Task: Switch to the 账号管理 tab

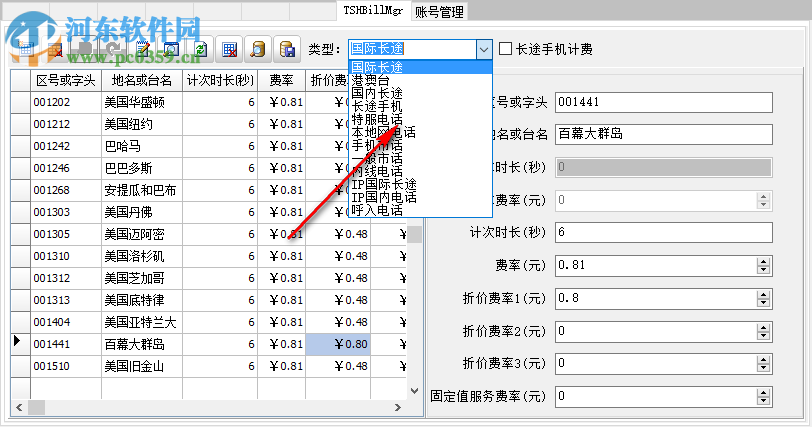Action: tap(439, 11)
